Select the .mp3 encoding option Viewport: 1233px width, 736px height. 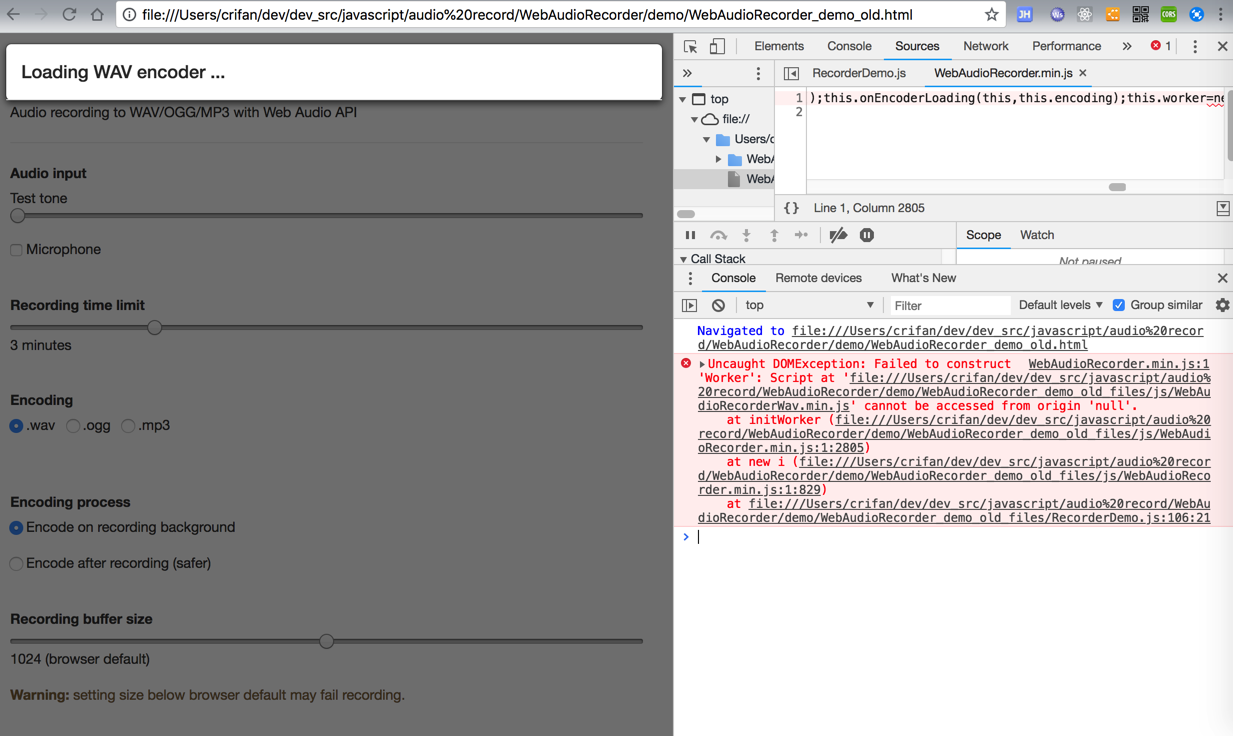128,426
